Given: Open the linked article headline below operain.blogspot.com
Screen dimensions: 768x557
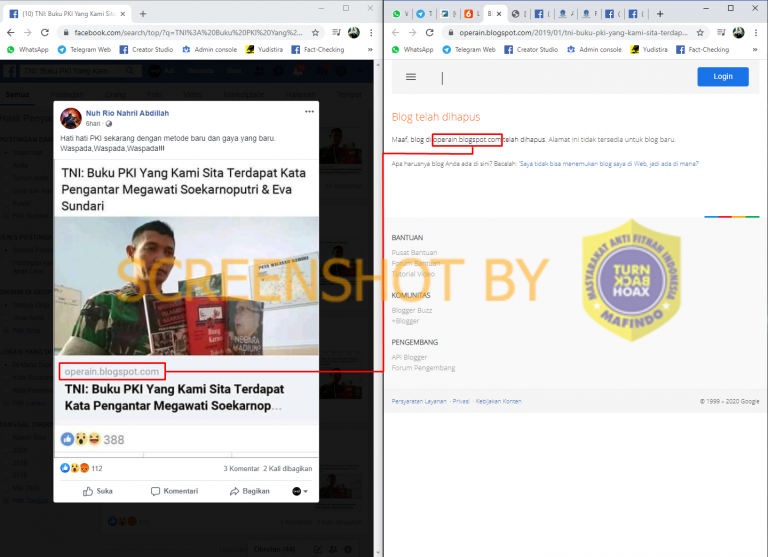Looking at the screenshot, I should click(174, 397).
